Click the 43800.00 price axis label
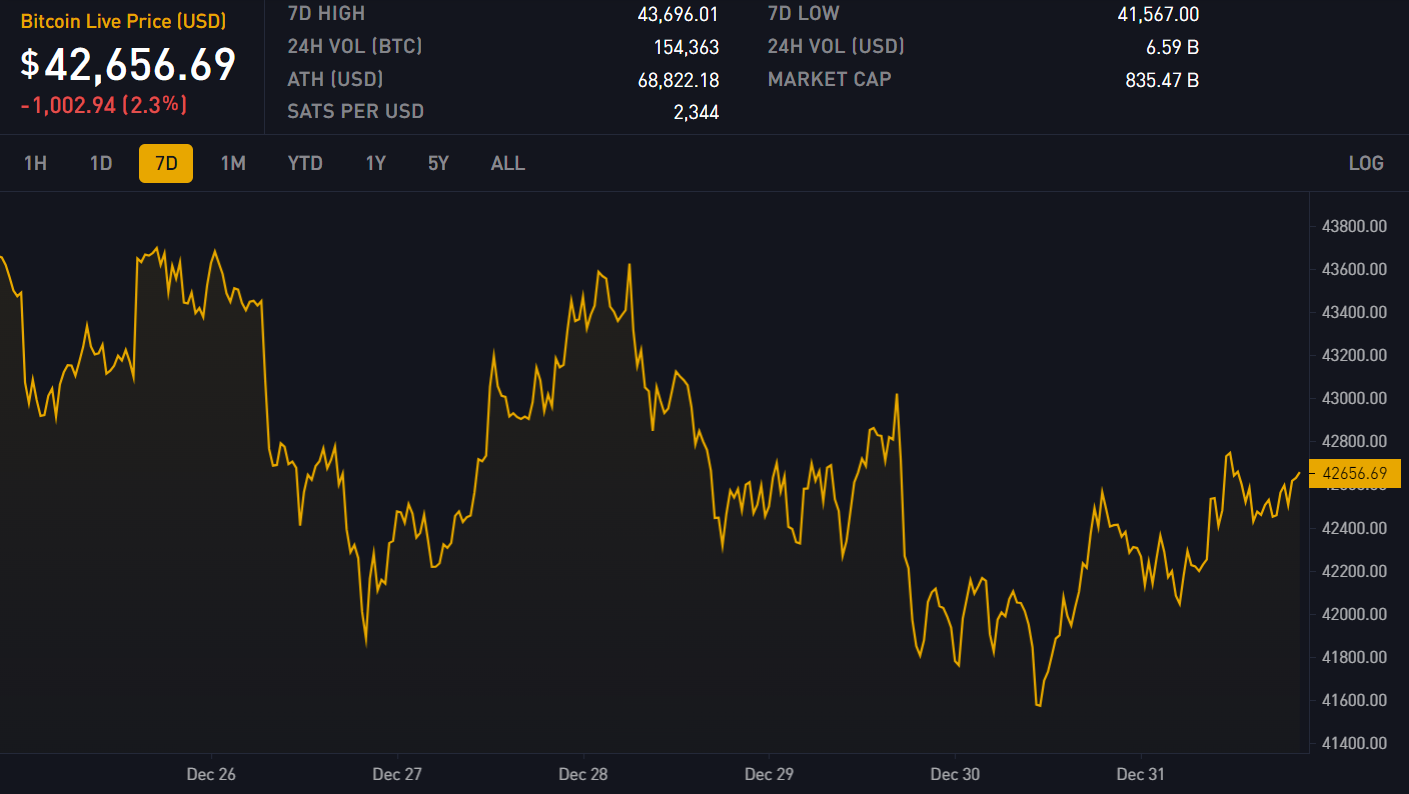 click(1354, 226)
